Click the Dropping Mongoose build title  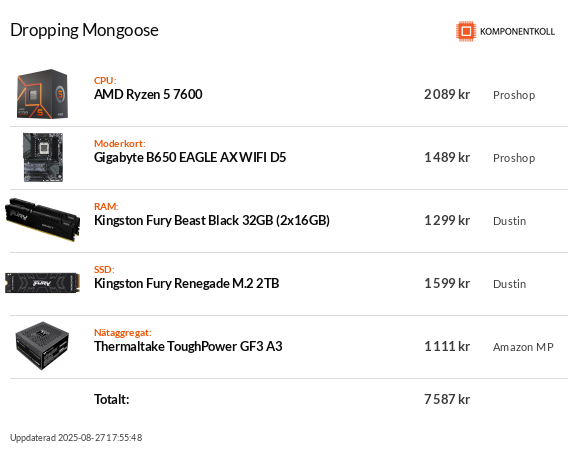click(84, 30)
